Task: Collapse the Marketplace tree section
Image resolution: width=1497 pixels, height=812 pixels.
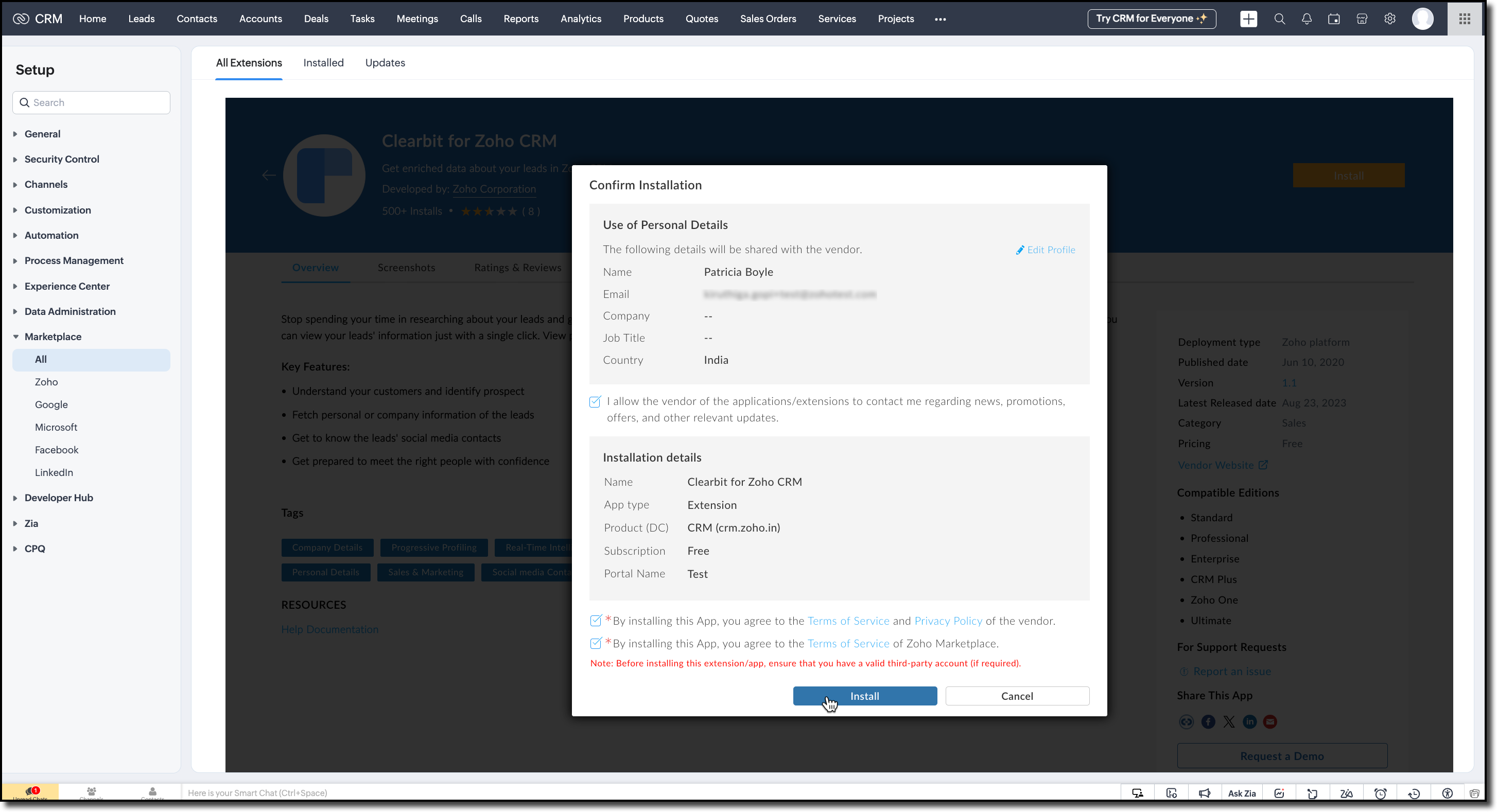Action: (x=53, y=337)
